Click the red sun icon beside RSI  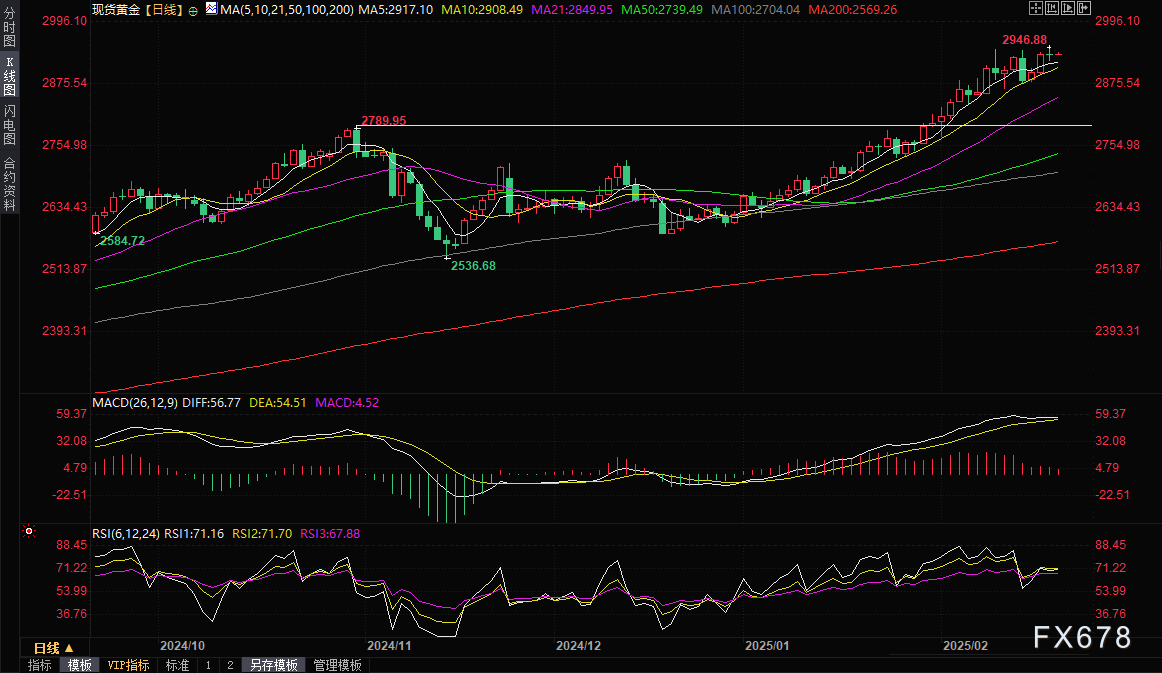(x=28, y=532)
